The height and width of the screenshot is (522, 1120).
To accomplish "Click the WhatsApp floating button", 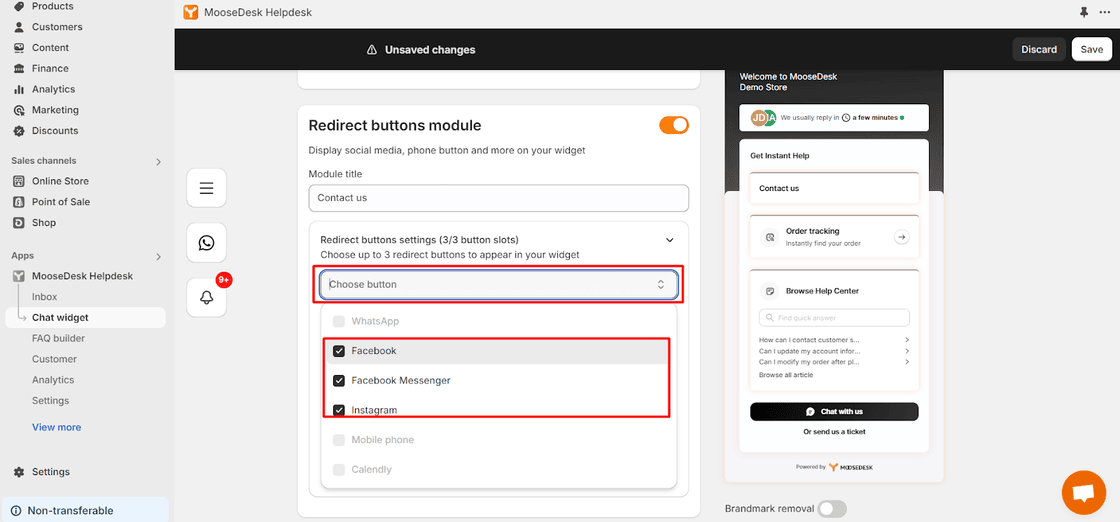I will click(x=206, y=243).
